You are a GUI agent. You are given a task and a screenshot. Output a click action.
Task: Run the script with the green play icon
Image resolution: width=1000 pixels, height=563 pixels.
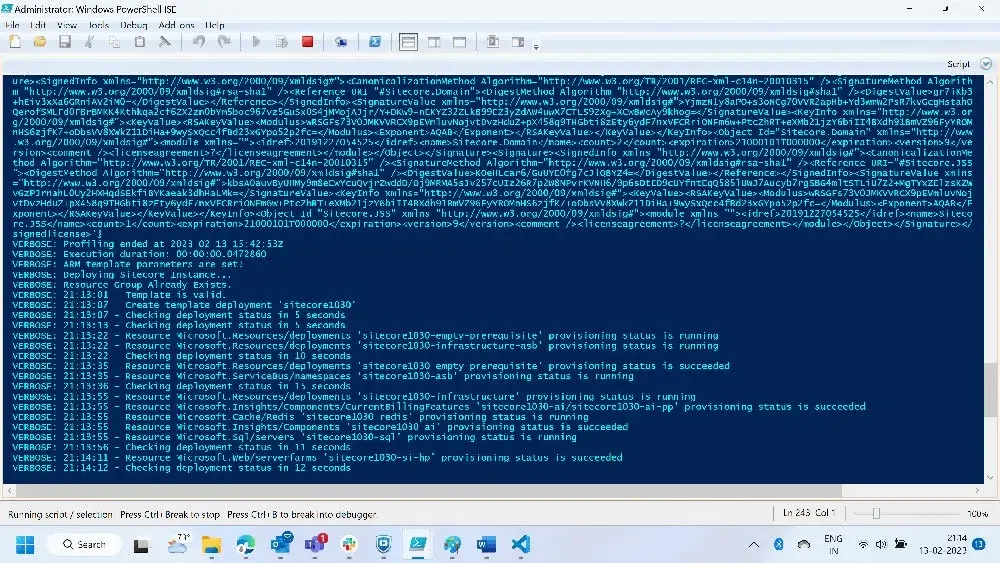[x=256, y=42]
